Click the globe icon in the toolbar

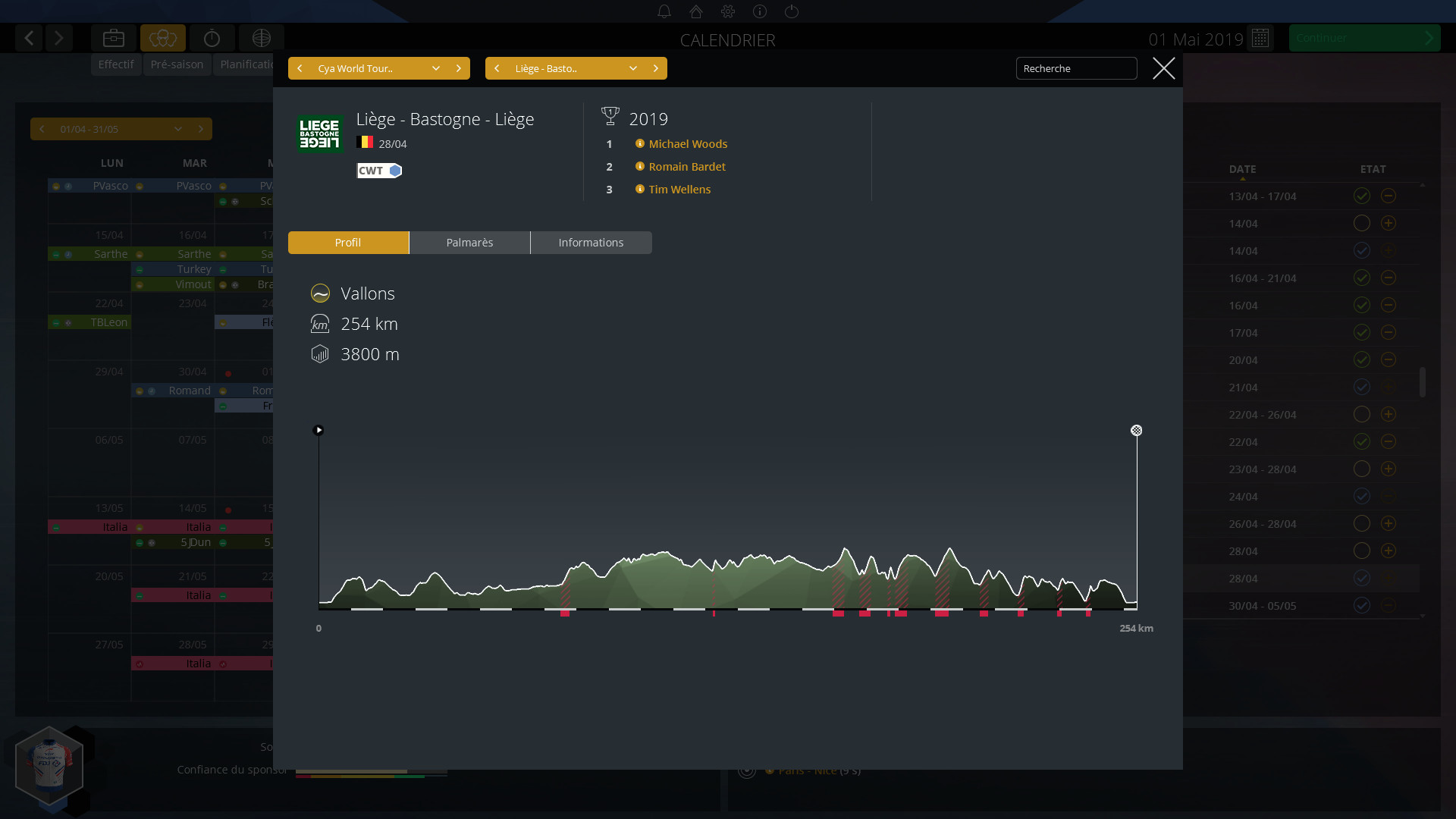click(261, 38)
